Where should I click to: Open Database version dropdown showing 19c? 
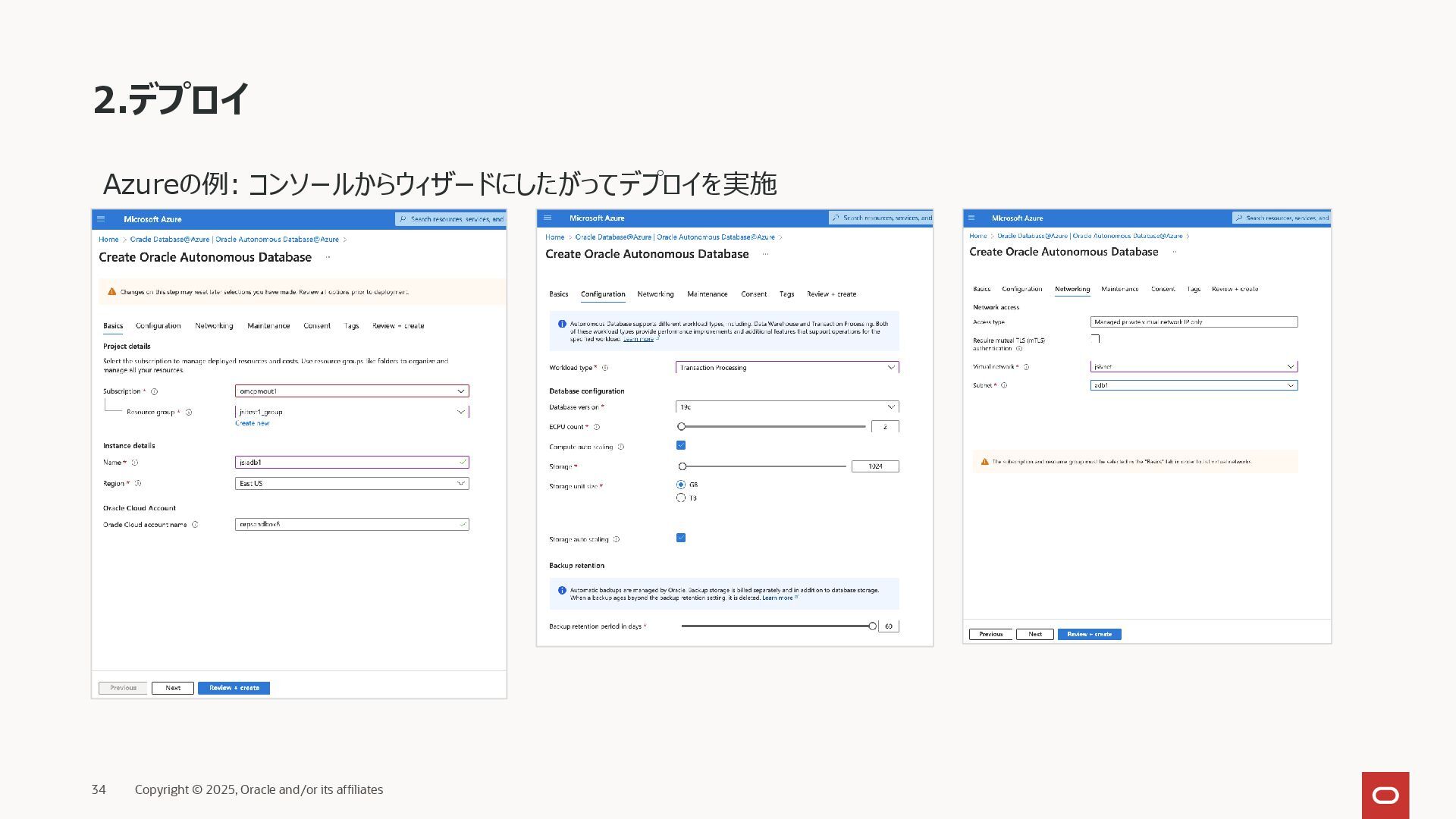(787, 407)
